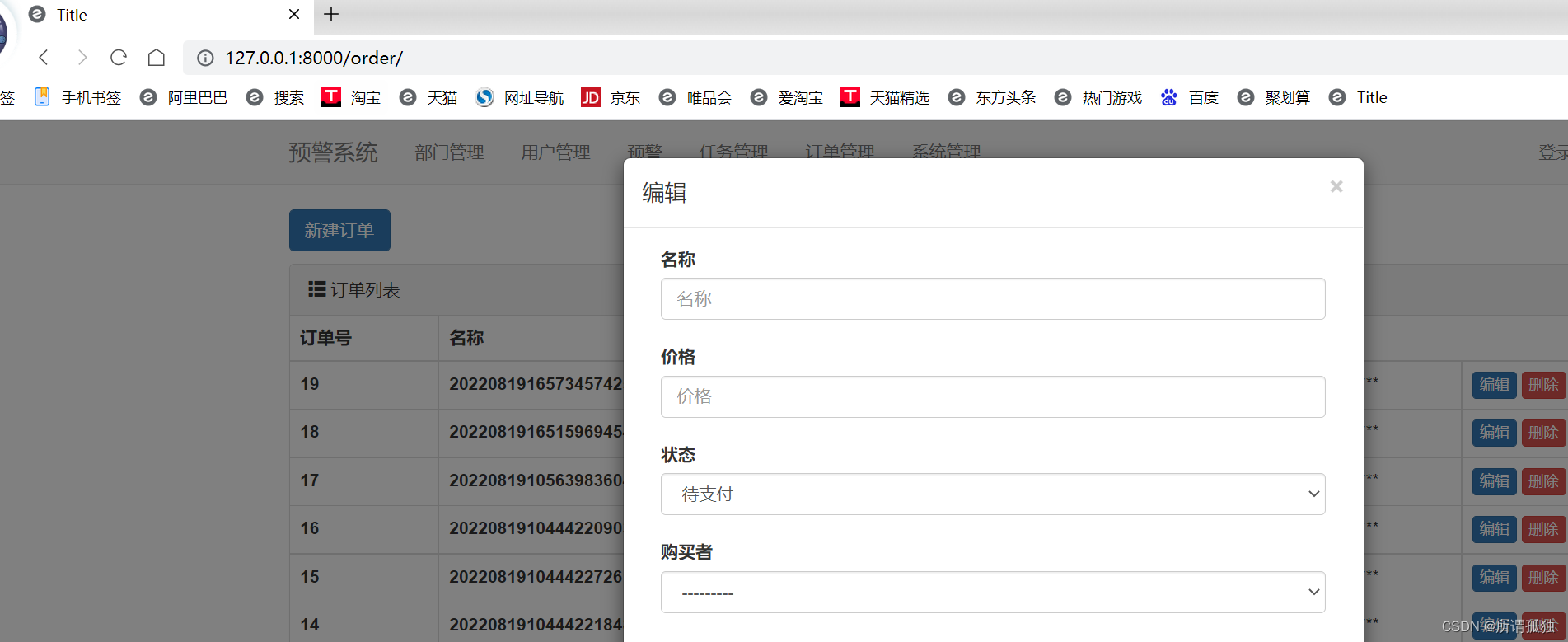Open the 网址导航 bookmark
The width and height of the screenshot is (1568, 642).
point(520,97)
